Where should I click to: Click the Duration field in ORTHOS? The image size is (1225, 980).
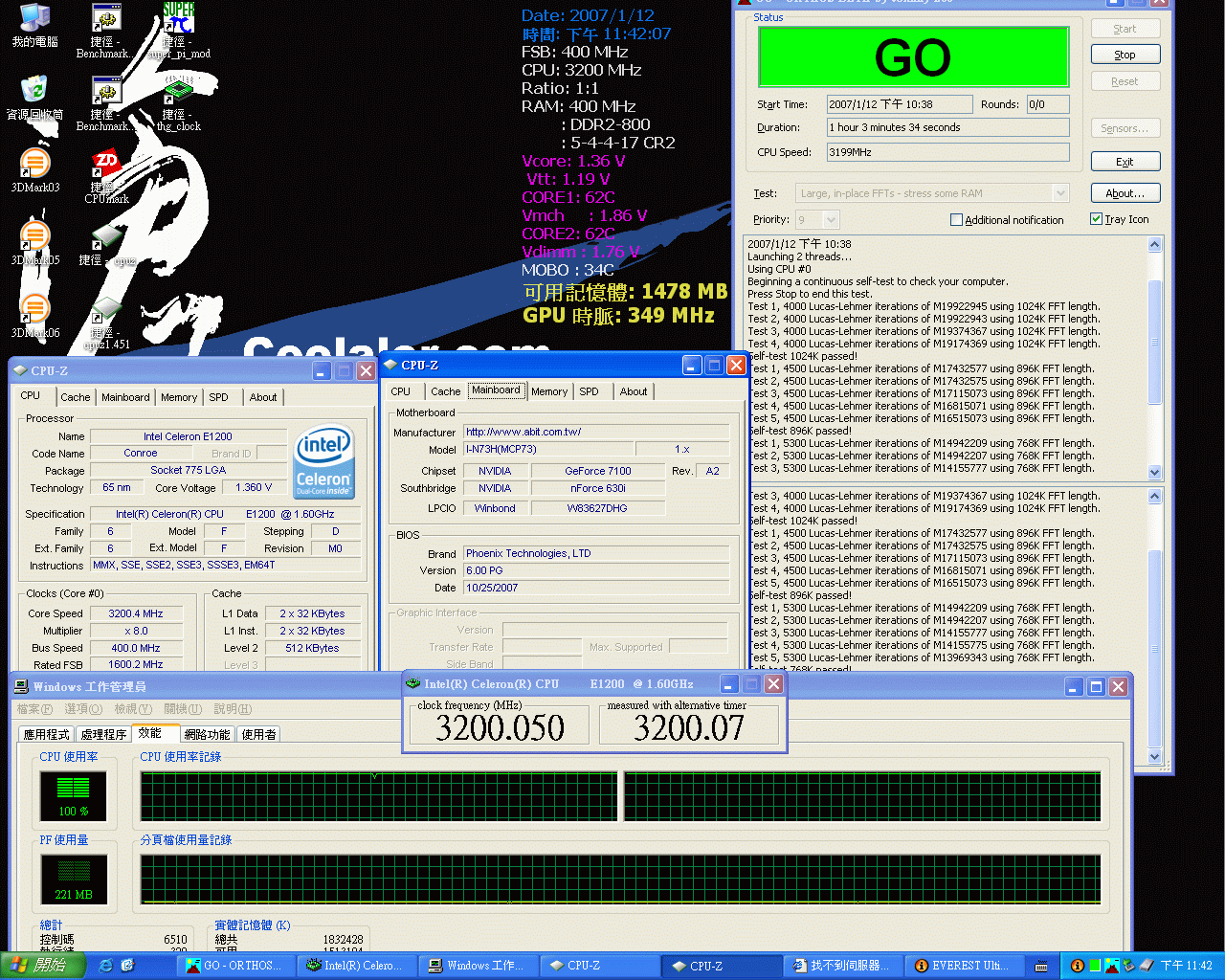click(947, 127)
